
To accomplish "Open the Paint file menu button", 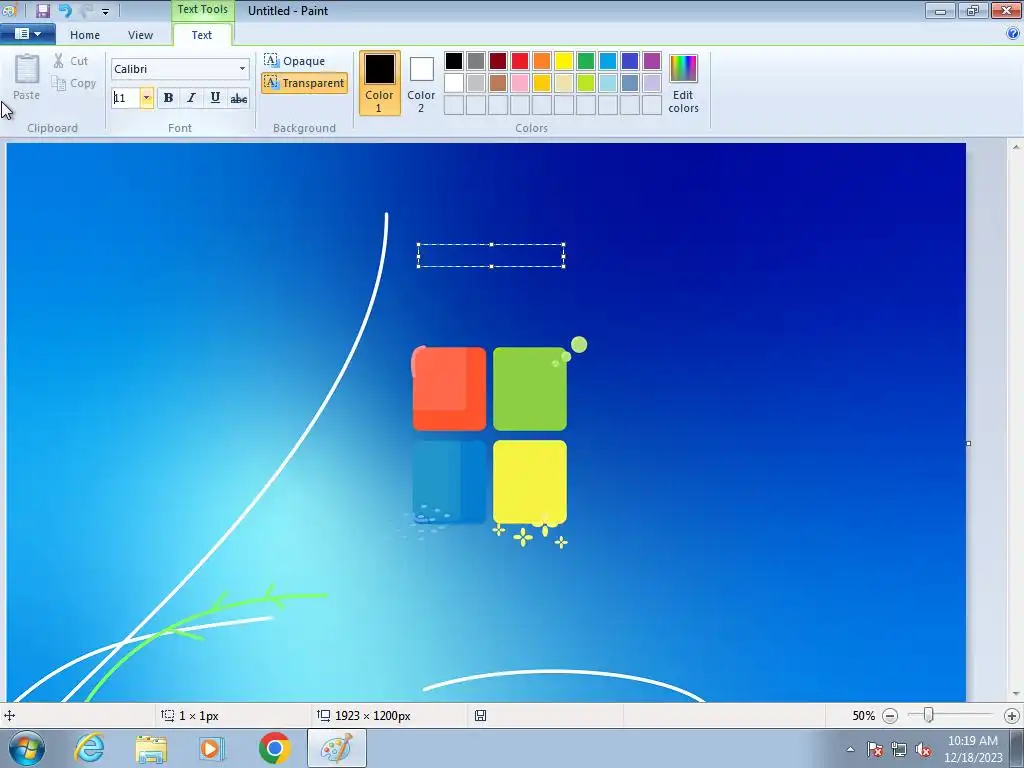I will tap(27, 34).
